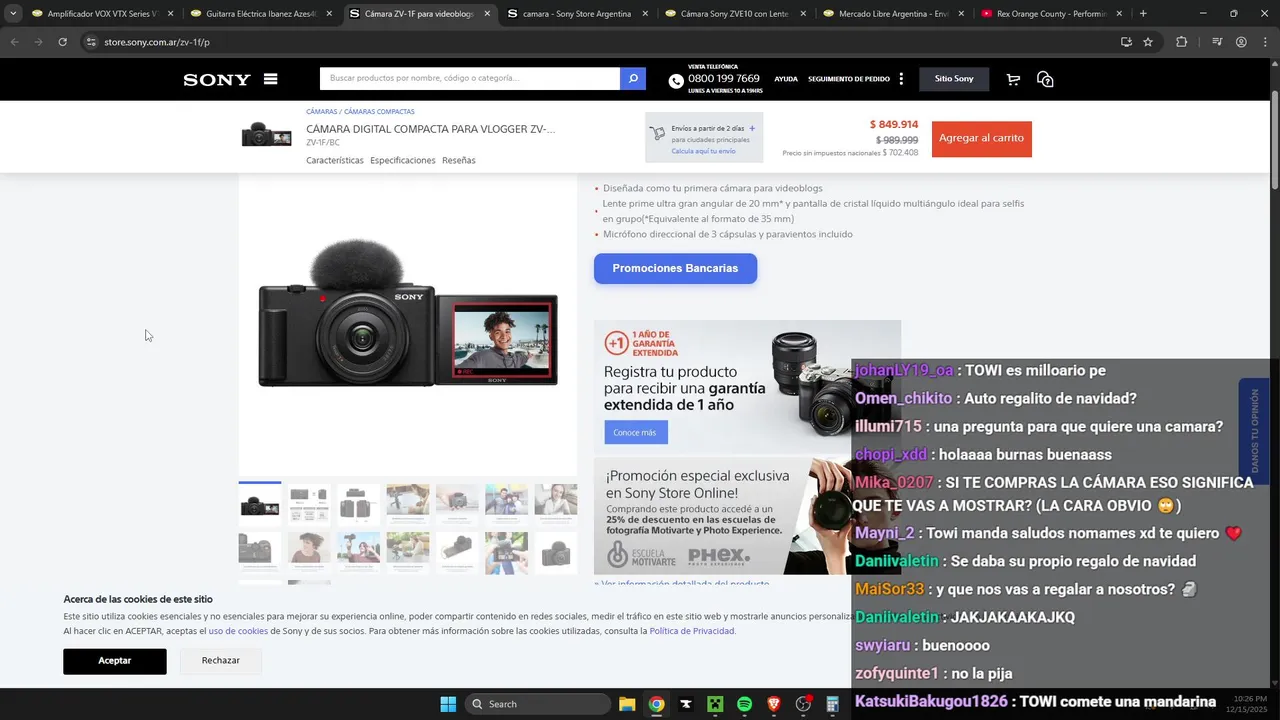Image resolution: width=1280 pixels, height=720 pixels.
Task: Go to Características section
Action: click(335, 160)
